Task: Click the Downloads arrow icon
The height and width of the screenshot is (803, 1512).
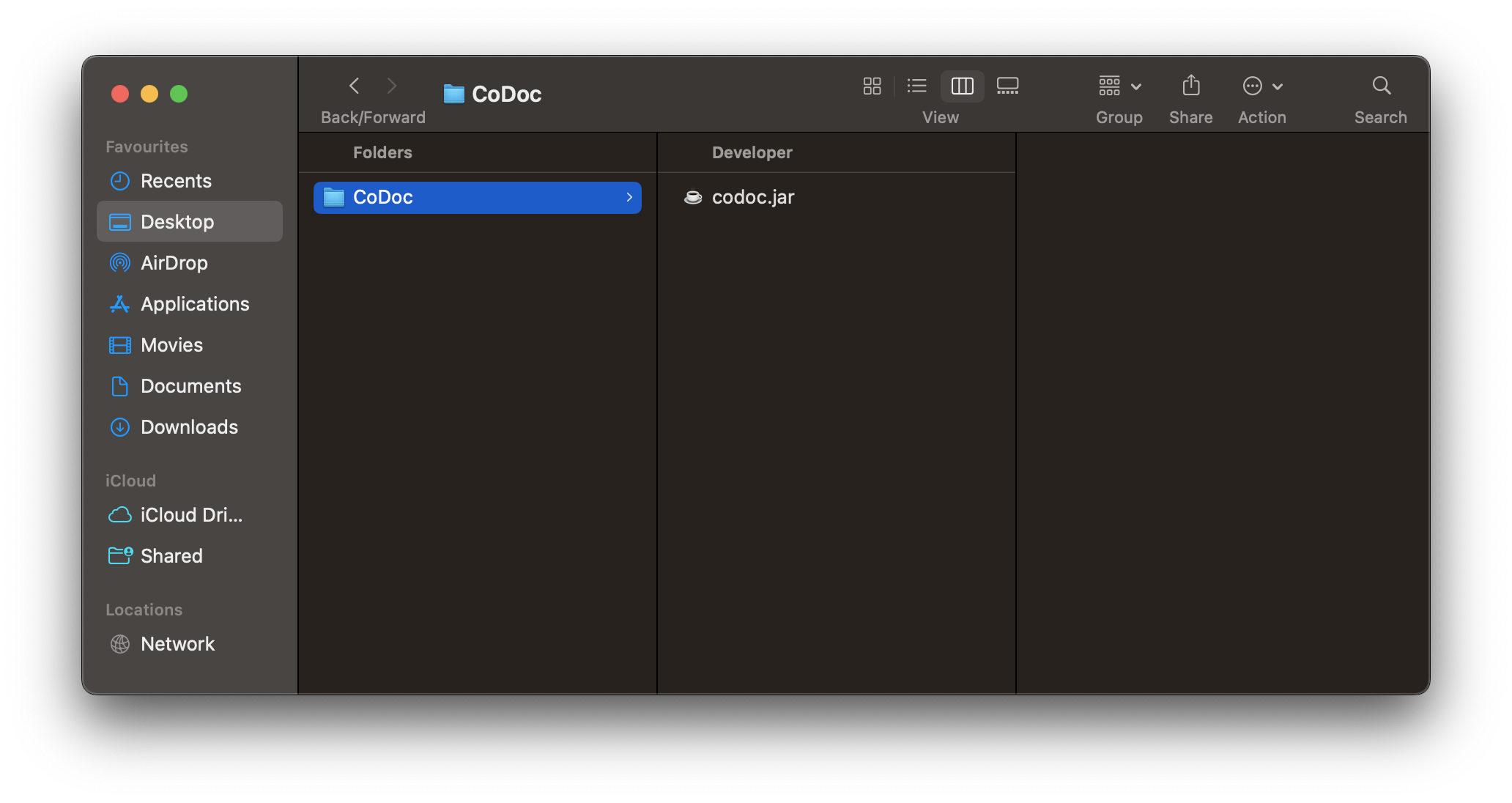Action: click(x=120, y=427)
